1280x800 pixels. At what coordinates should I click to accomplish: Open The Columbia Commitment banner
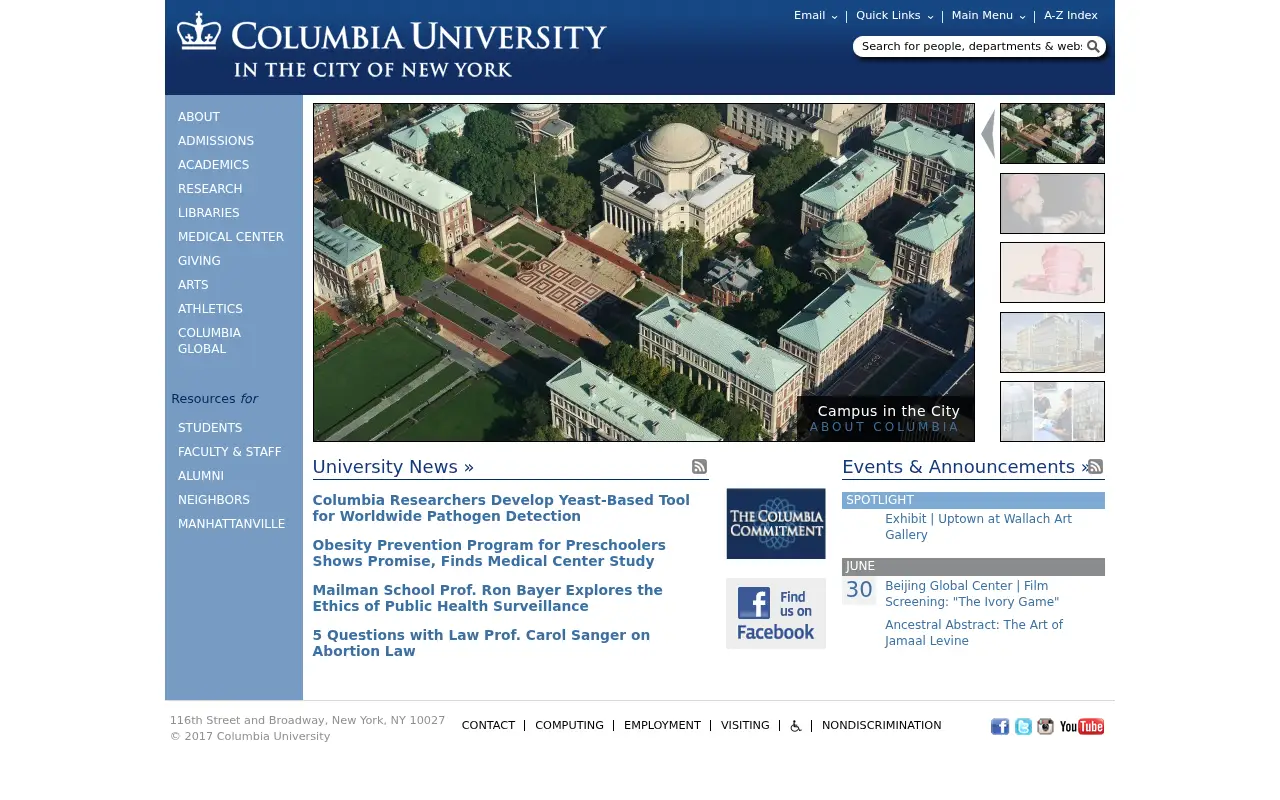[x=776, y=523]
